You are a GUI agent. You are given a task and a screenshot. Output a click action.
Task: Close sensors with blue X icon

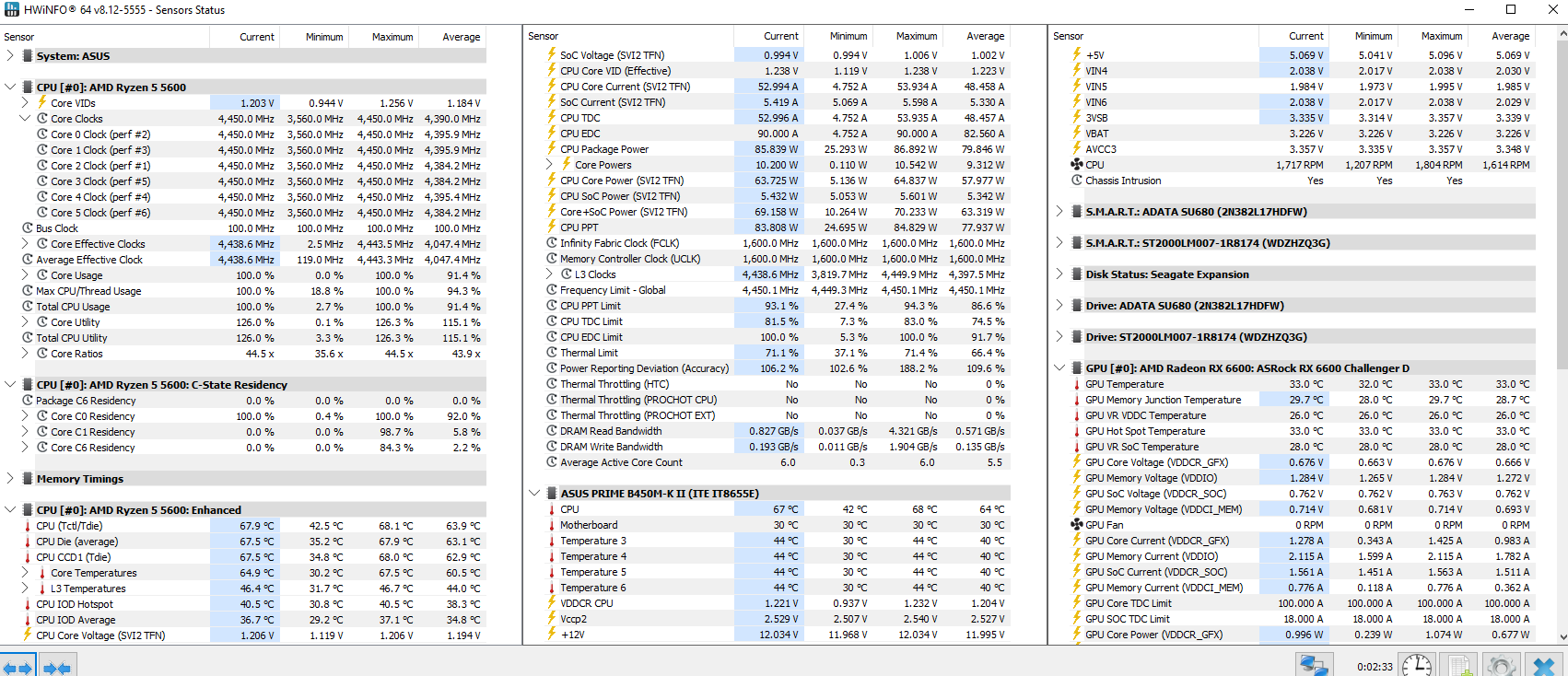pyautogui.click(x=1544, y=665)
